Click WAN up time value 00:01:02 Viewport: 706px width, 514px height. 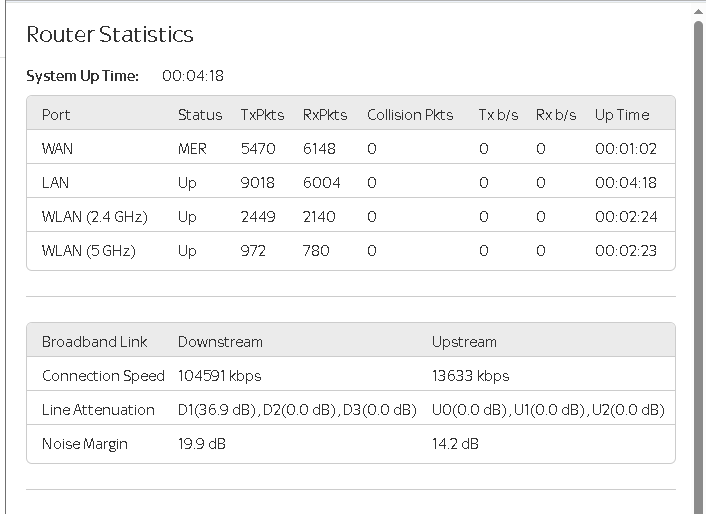click(625, 149)
